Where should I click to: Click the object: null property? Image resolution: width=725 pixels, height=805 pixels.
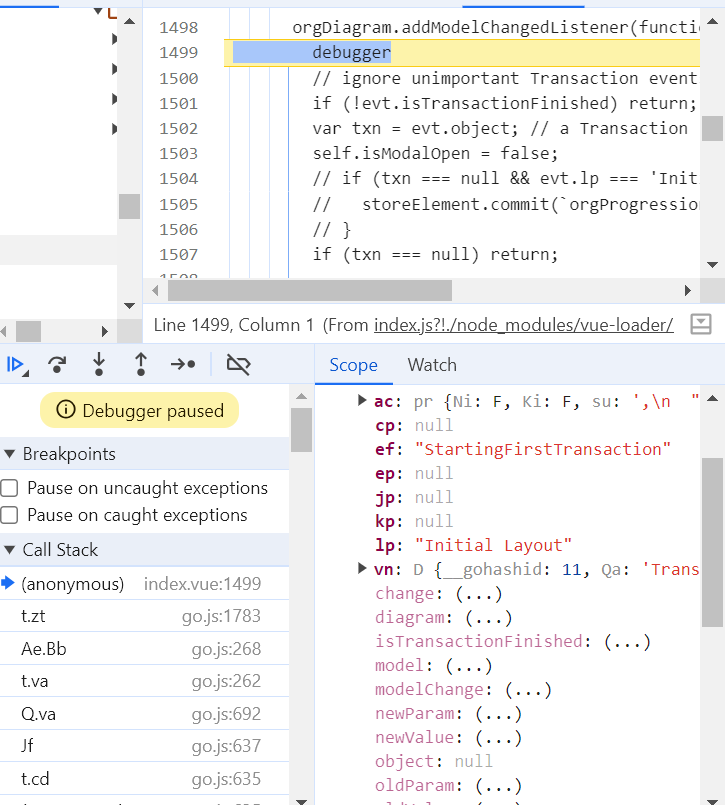433,761
